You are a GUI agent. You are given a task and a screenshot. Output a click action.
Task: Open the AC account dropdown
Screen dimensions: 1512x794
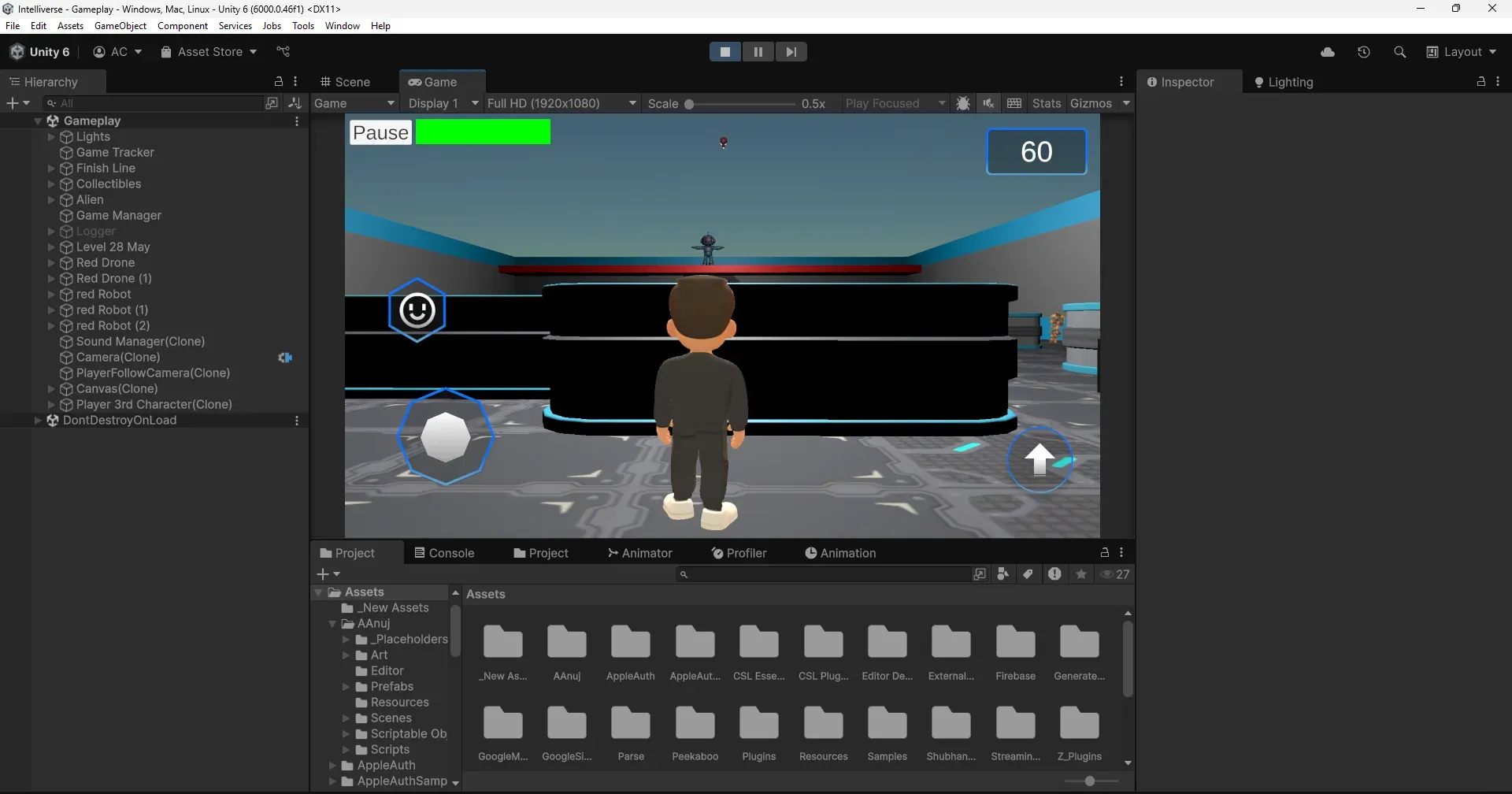pyautogui.click(x=117, y=52)
